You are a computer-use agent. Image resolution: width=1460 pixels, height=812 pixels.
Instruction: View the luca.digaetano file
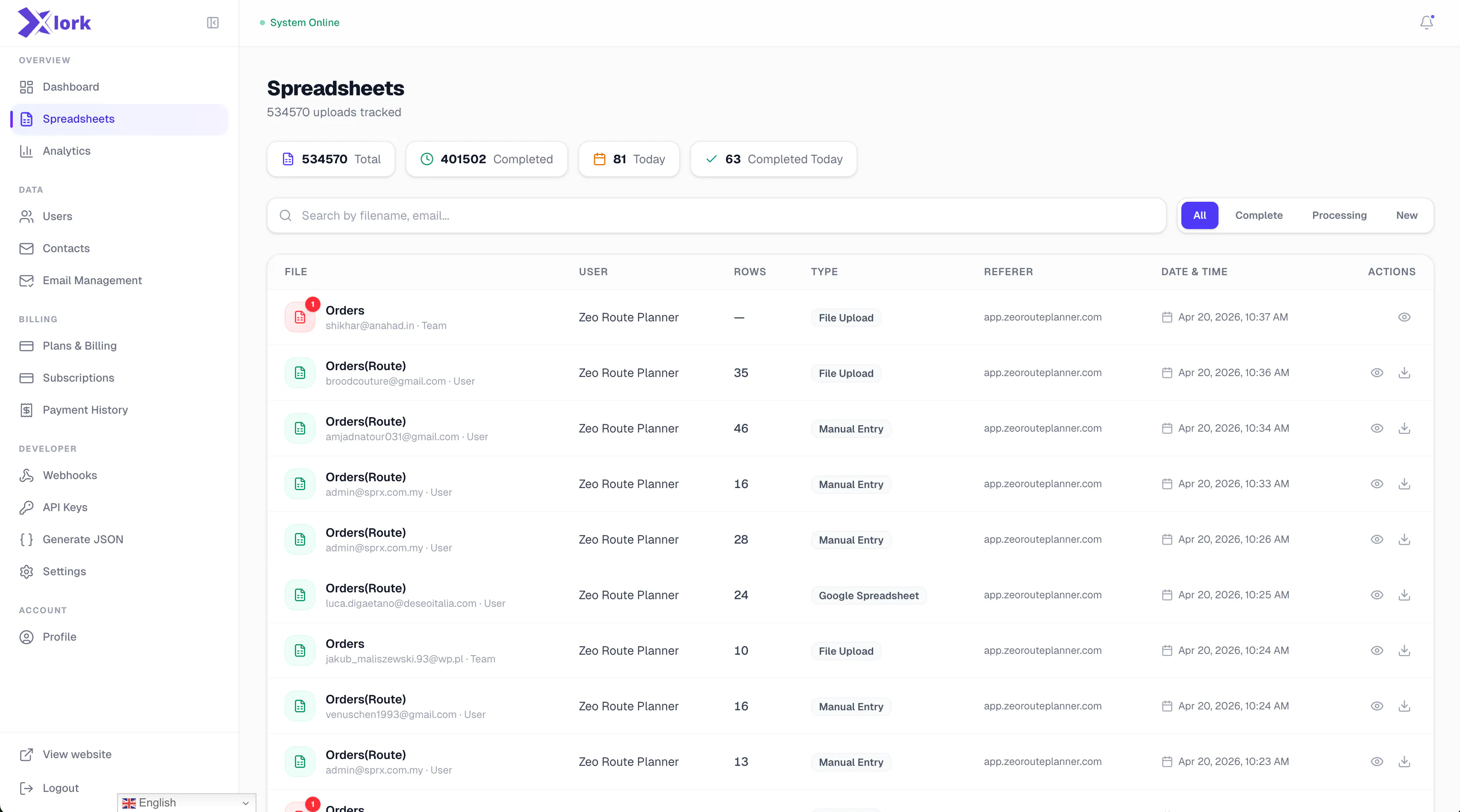(1377, 595)
